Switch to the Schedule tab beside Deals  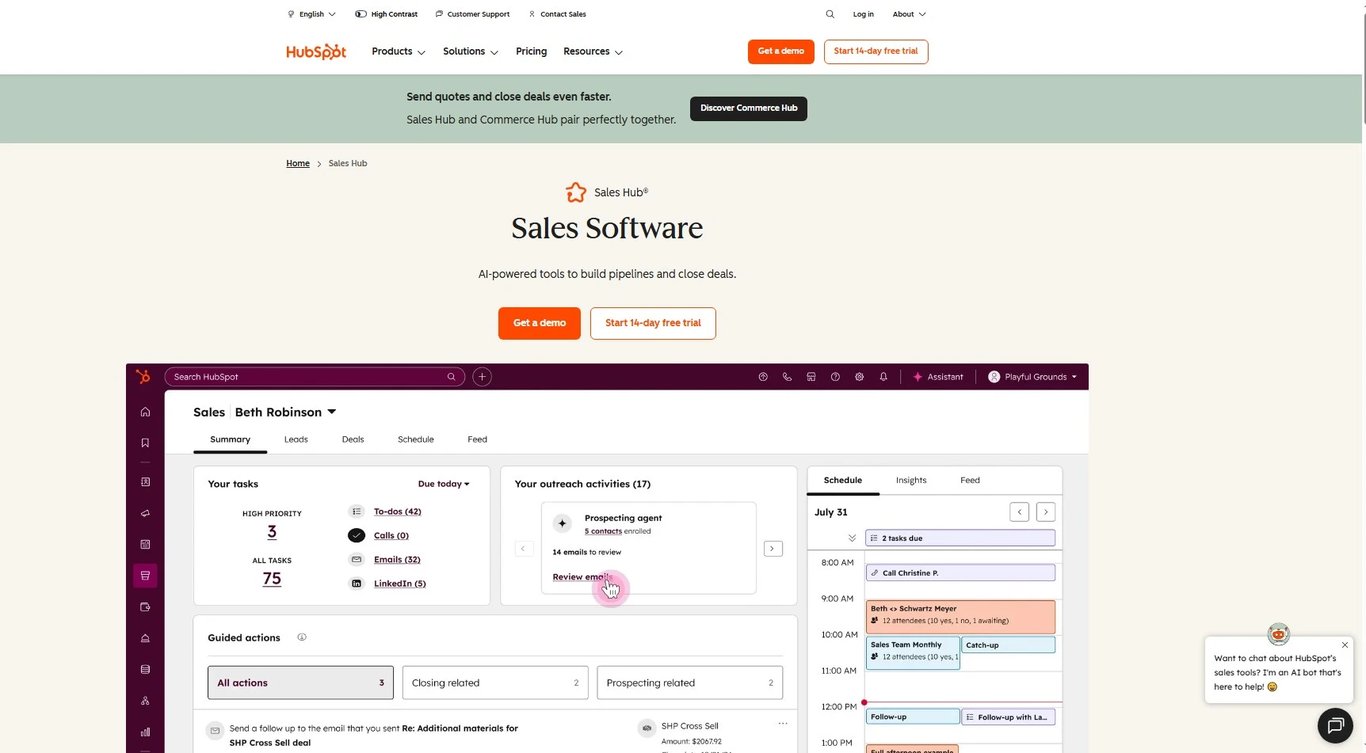[416, 439]
